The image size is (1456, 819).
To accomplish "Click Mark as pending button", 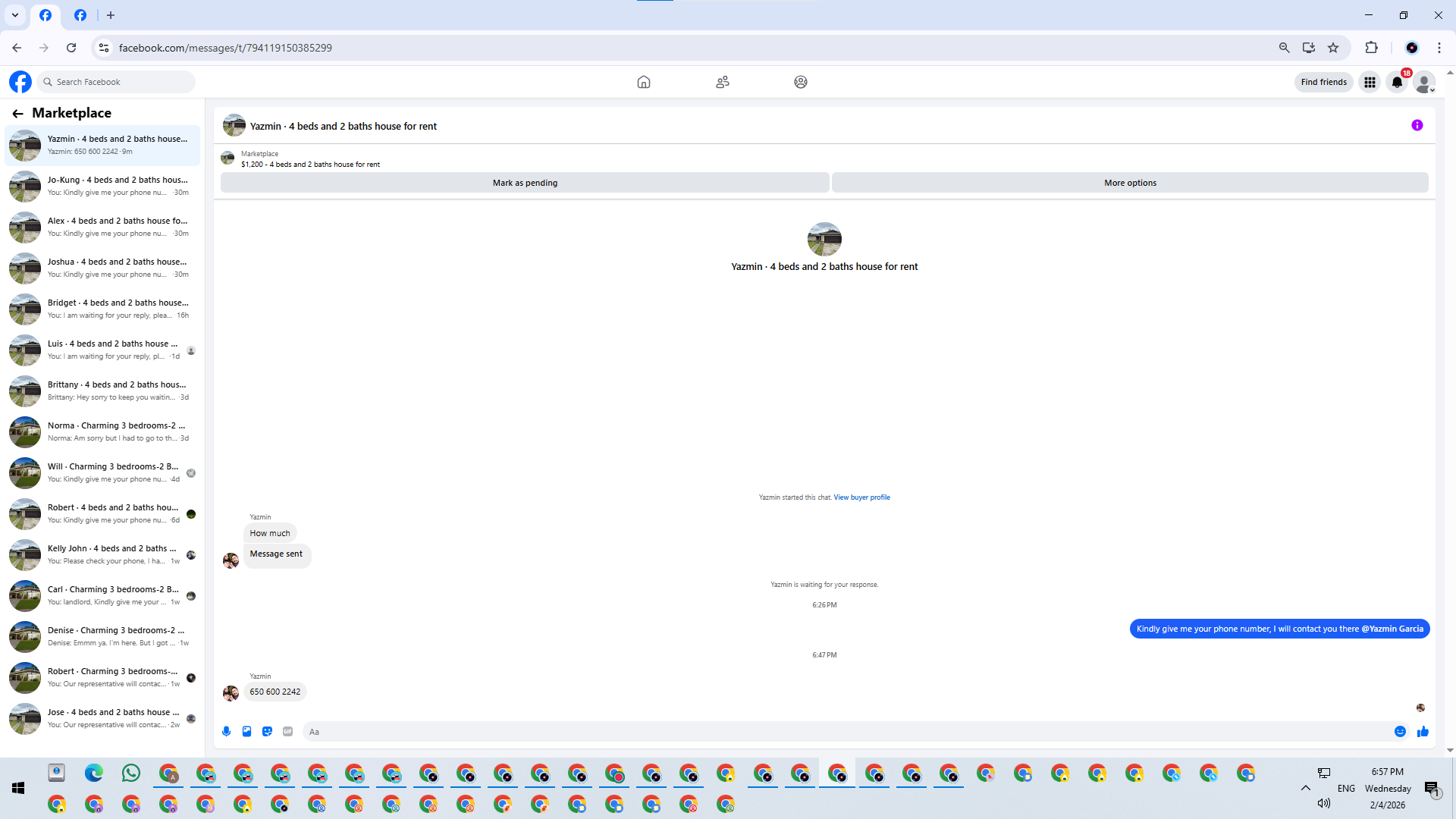I will (x=525, y=183).
